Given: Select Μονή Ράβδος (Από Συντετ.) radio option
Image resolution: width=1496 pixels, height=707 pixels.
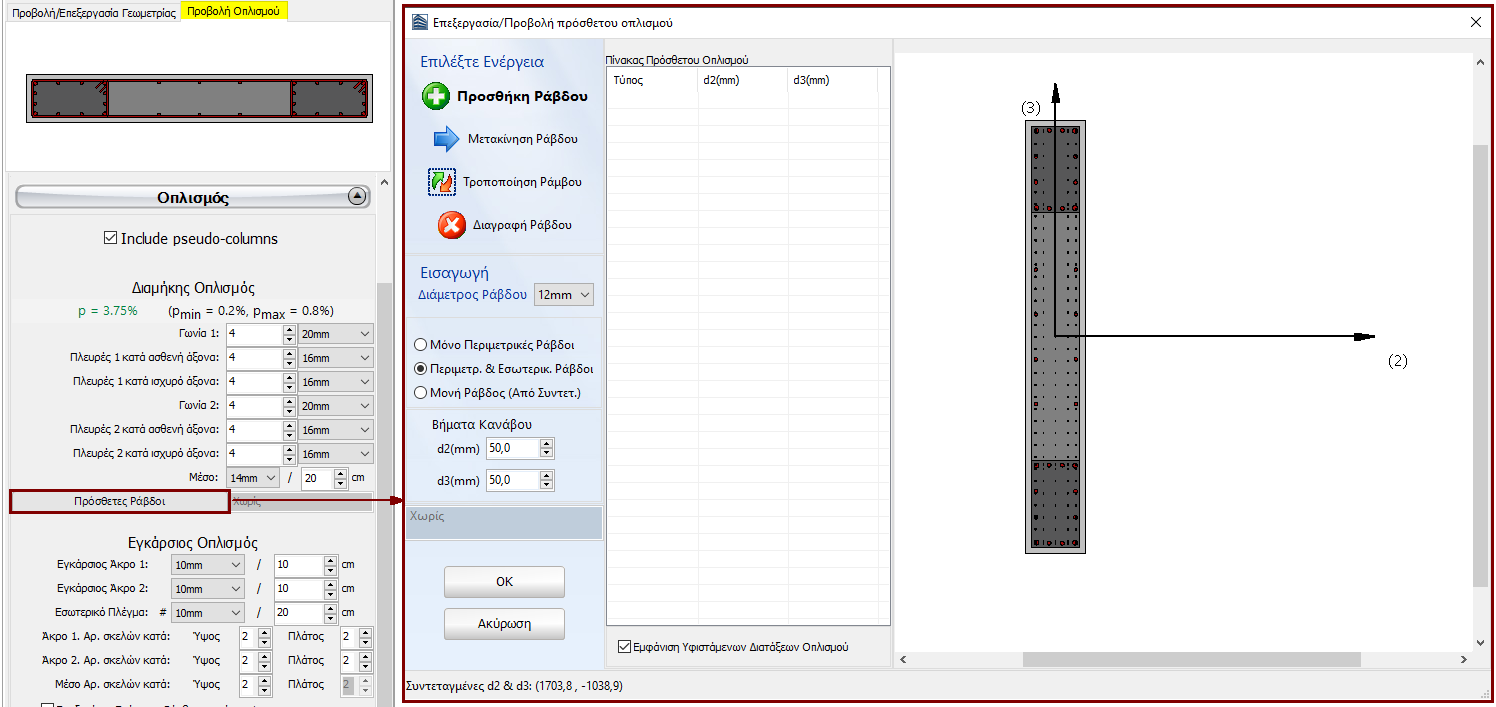Looking at the screenshot, I should coord(421,392).
